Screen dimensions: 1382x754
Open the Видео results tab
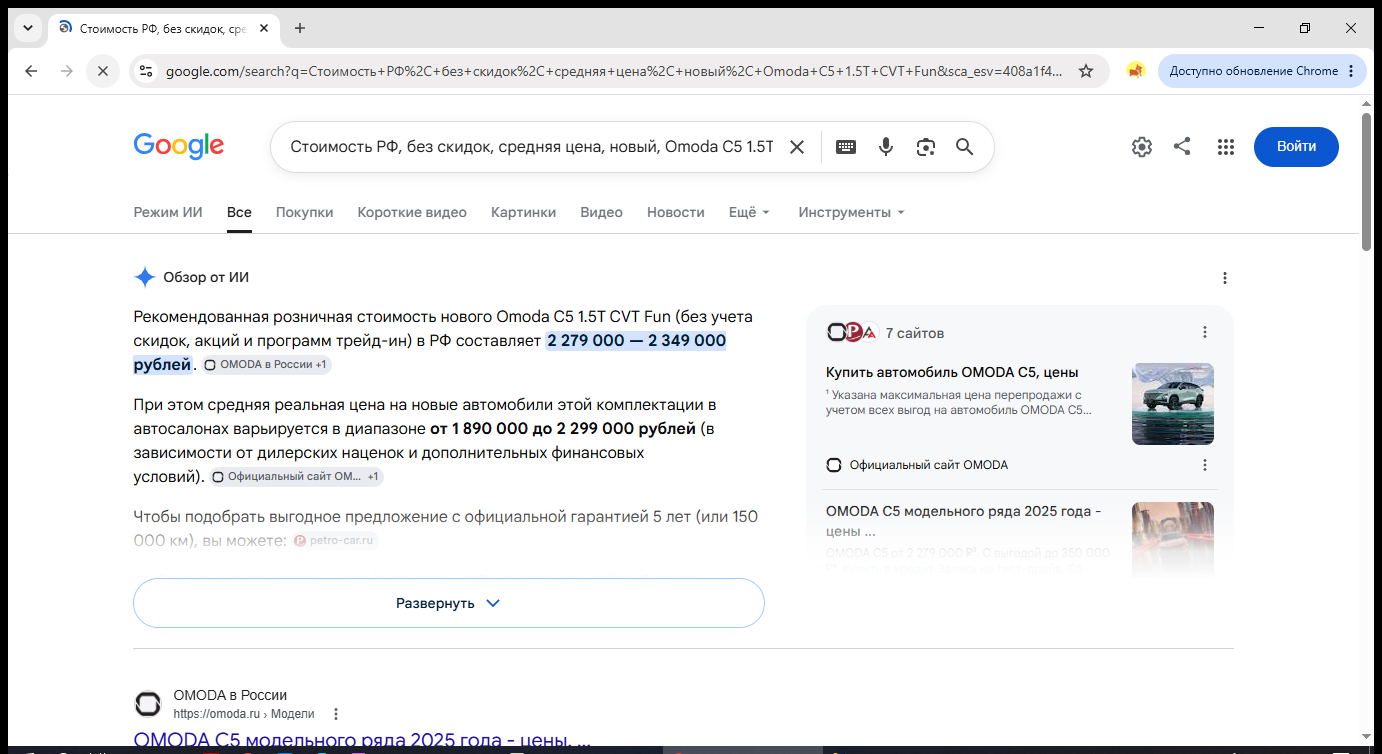point(602,212)
